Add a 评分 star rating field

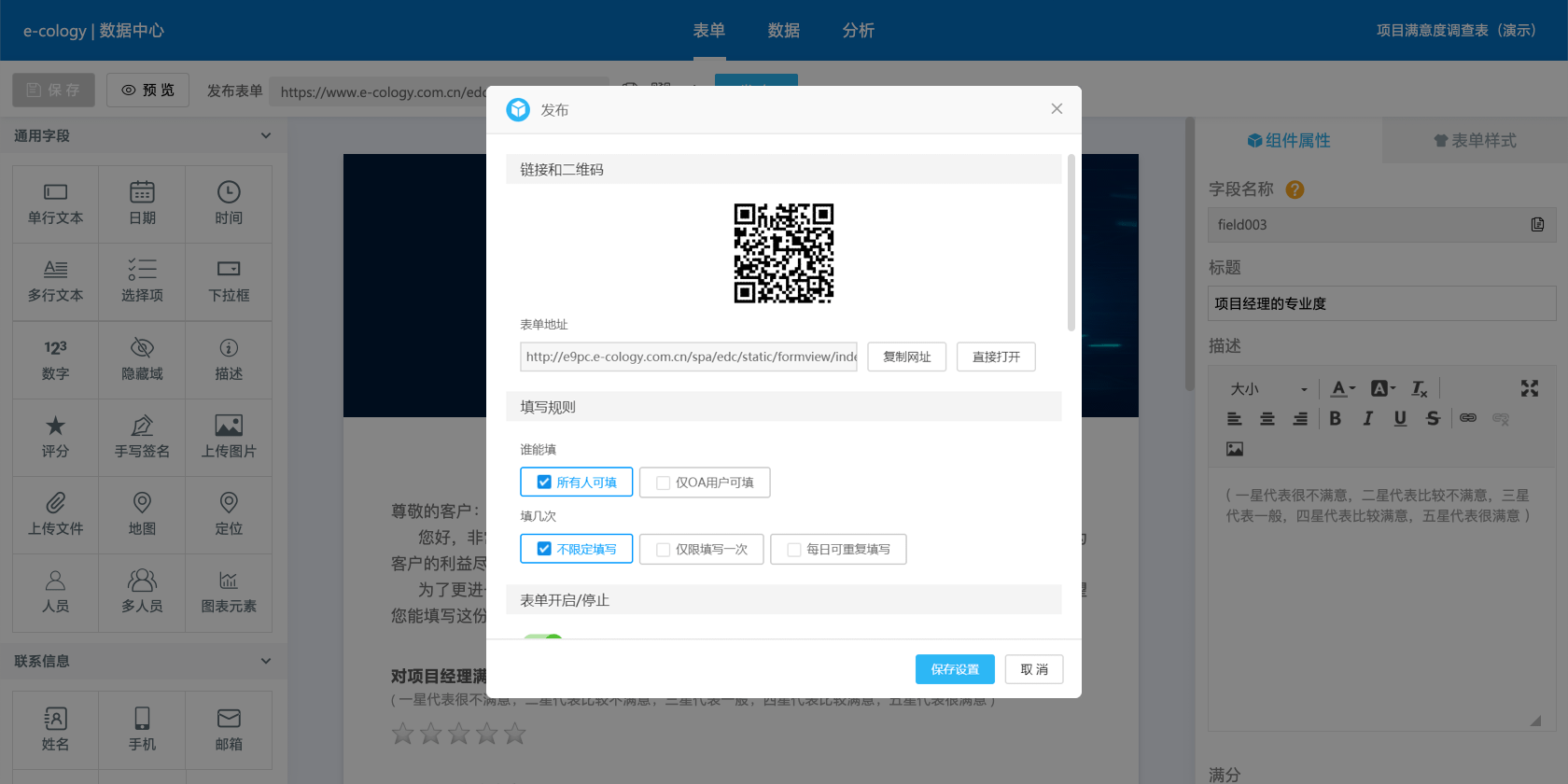point(55,438)
